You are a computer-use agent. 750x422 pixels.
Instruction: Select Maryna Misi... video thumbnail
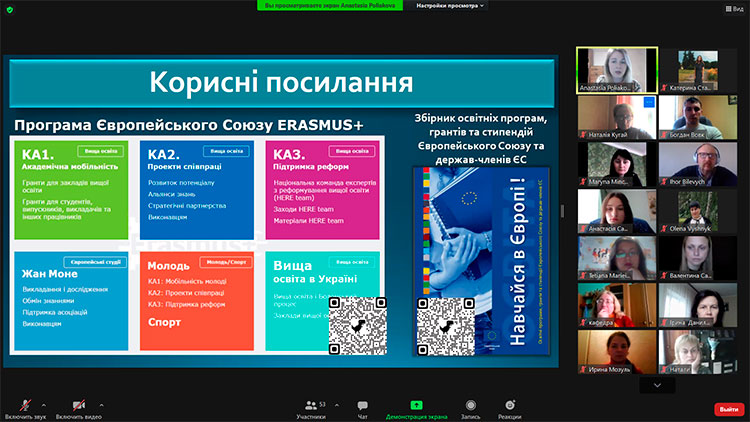click(617, 164)
